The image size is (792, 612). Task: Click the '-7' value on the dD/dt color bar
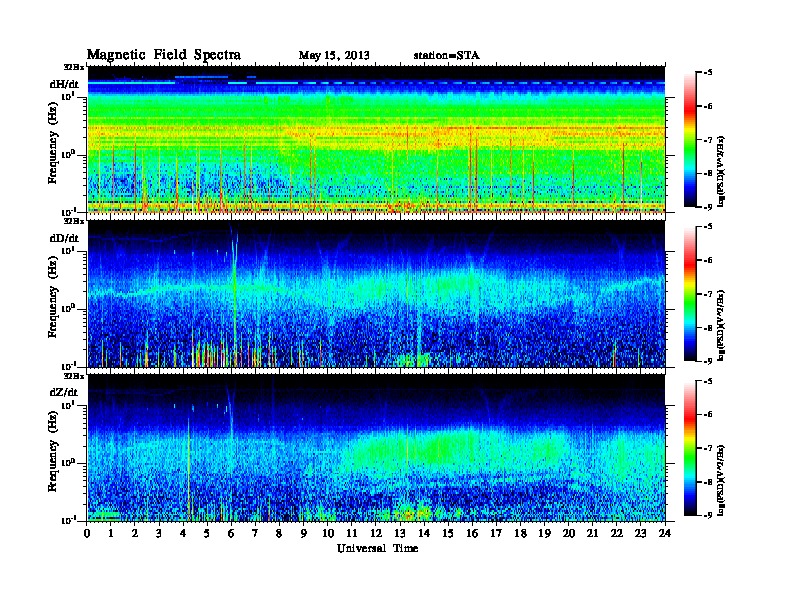coord(708,294)
